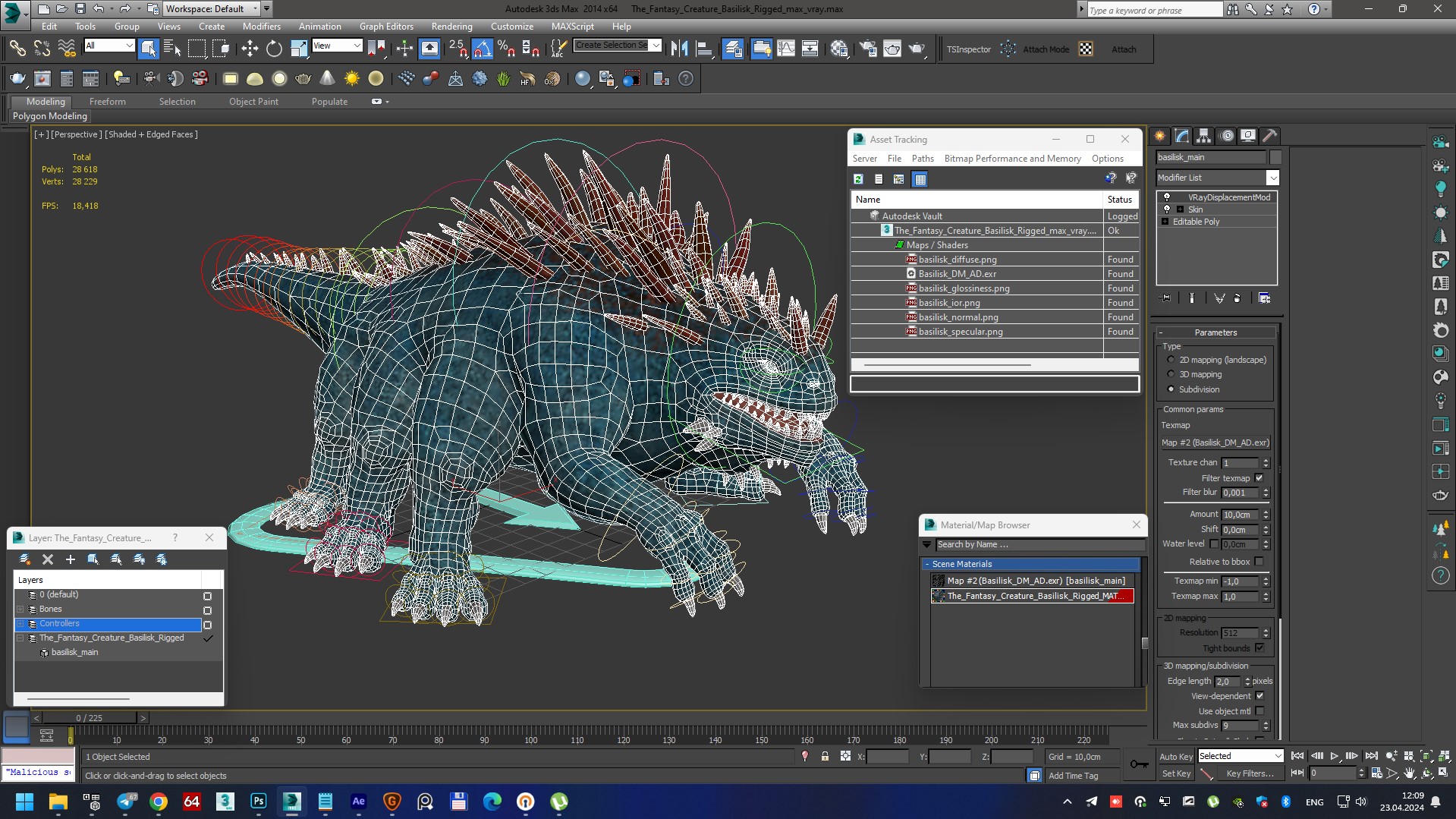Viewport: 1456px width, 819px height.
Task: Enable Use object mtl checkbox
Action: point(1259,711)
